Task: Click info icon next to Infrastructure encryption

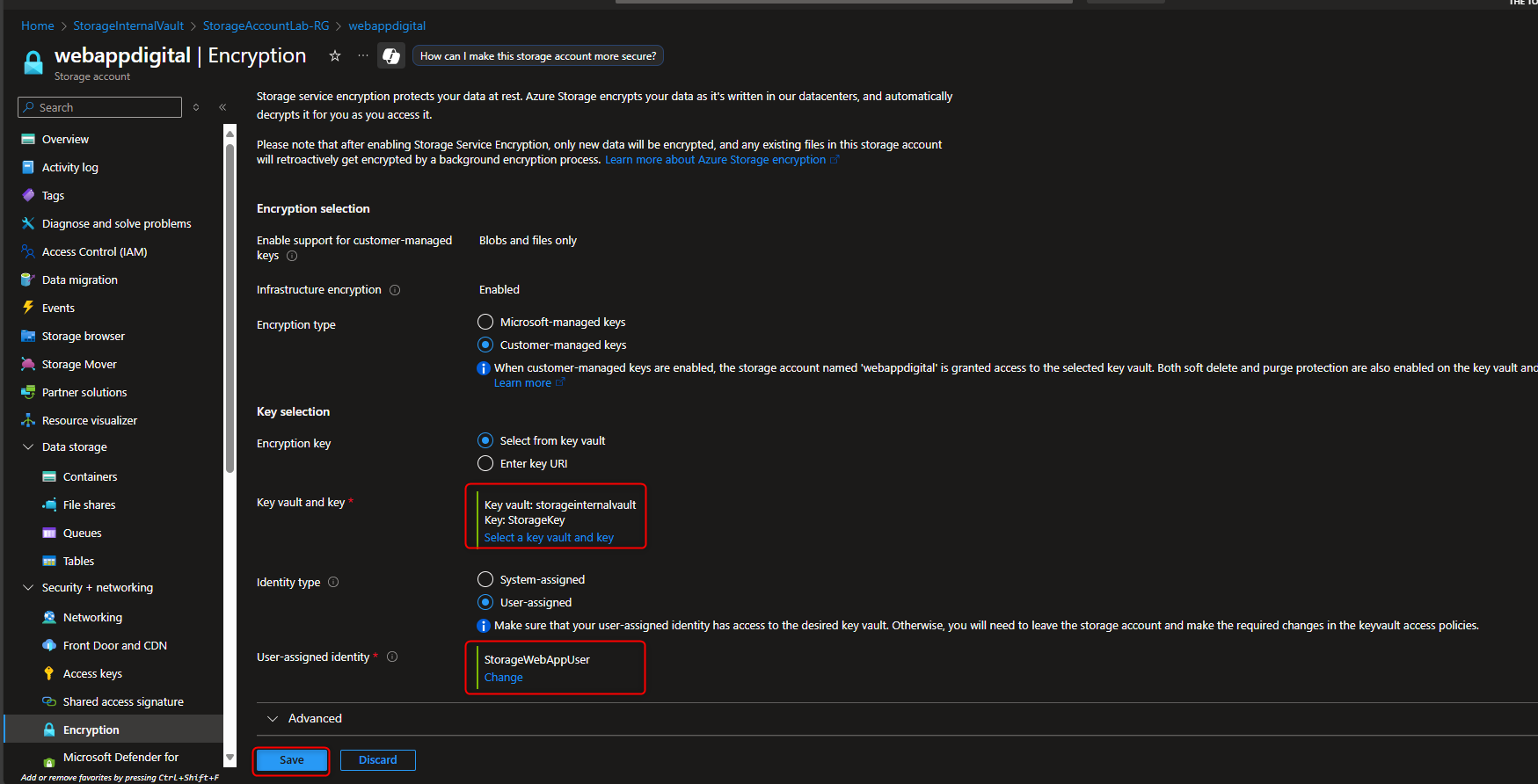Action: tap(395, 290)
